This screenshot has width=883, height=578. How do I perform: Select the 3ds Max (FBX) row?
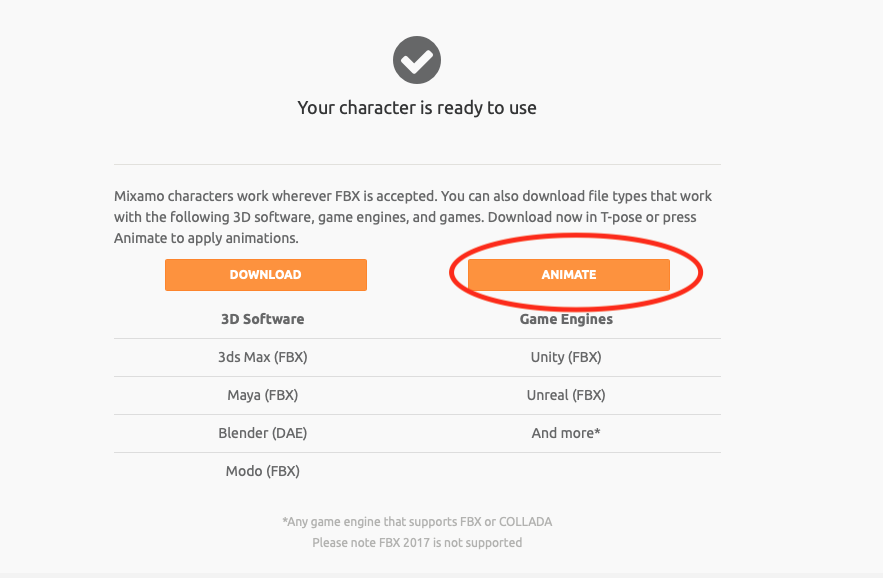point(263,357)
